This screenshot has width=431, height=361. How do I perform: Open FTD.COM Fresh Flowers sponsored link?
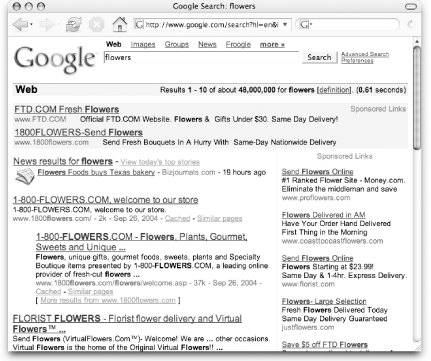point(67,109)
